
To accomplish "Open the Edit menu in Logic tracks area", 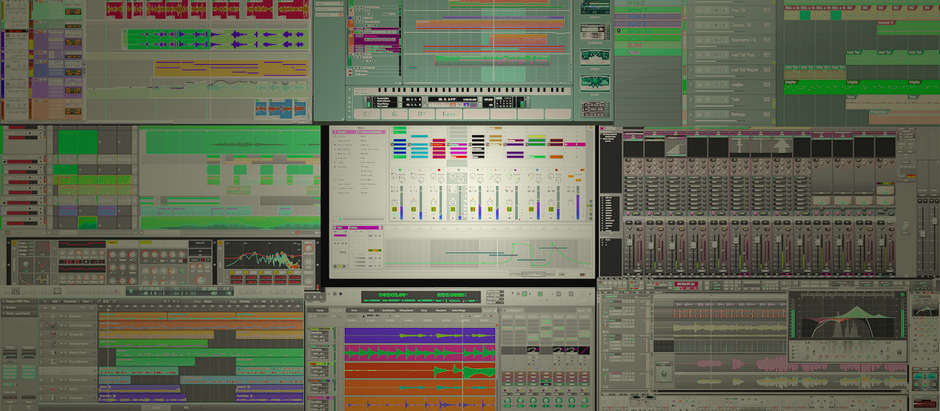I will 56,301.
